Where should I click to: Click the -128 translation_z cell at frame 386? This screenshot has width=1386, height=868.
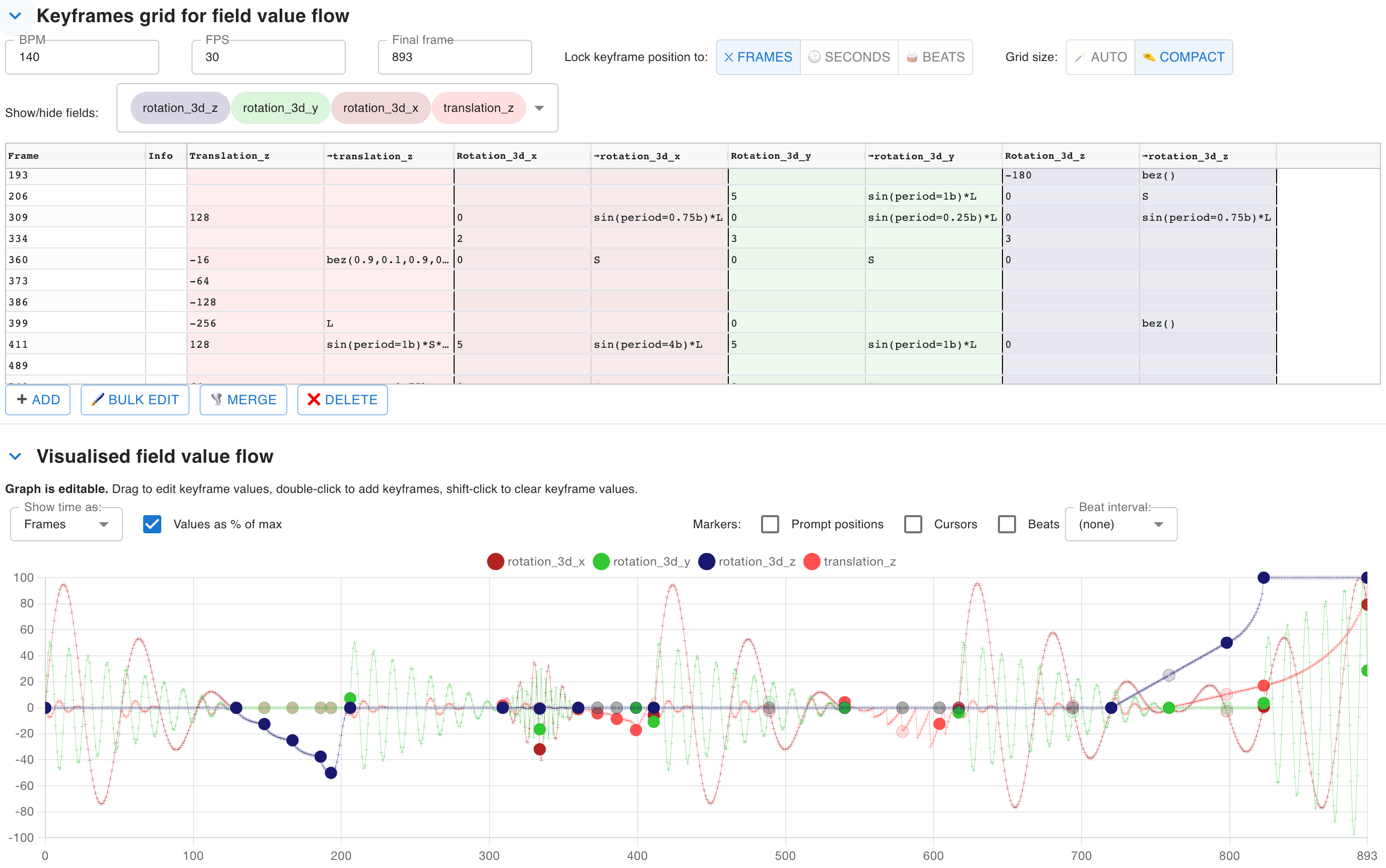pos(256,302)
